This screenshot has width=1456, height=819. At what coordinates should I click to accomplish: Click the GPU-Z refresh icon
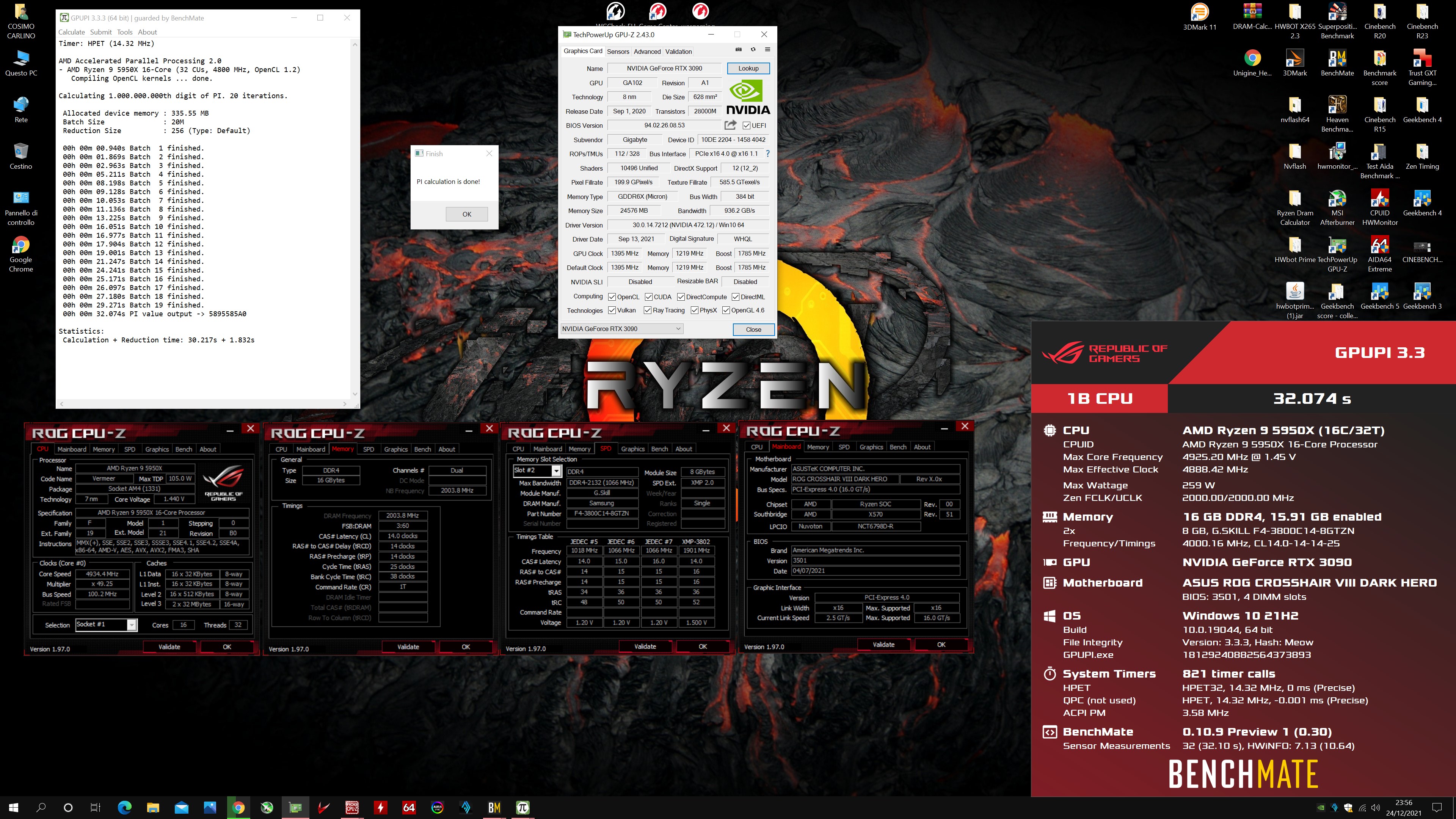click(753, 50)
